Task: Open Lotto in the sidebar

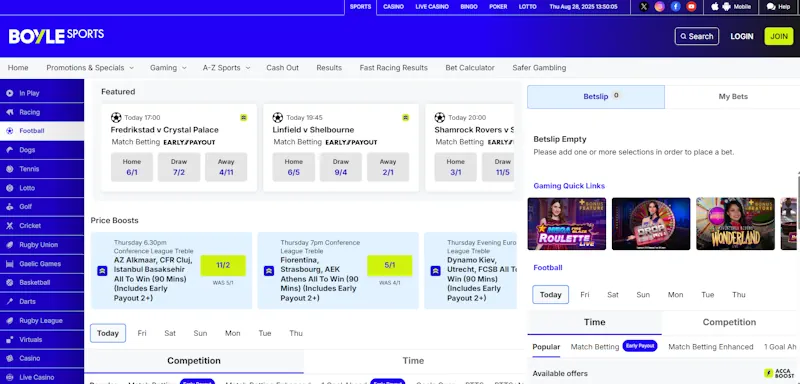Action: [42, 188]
